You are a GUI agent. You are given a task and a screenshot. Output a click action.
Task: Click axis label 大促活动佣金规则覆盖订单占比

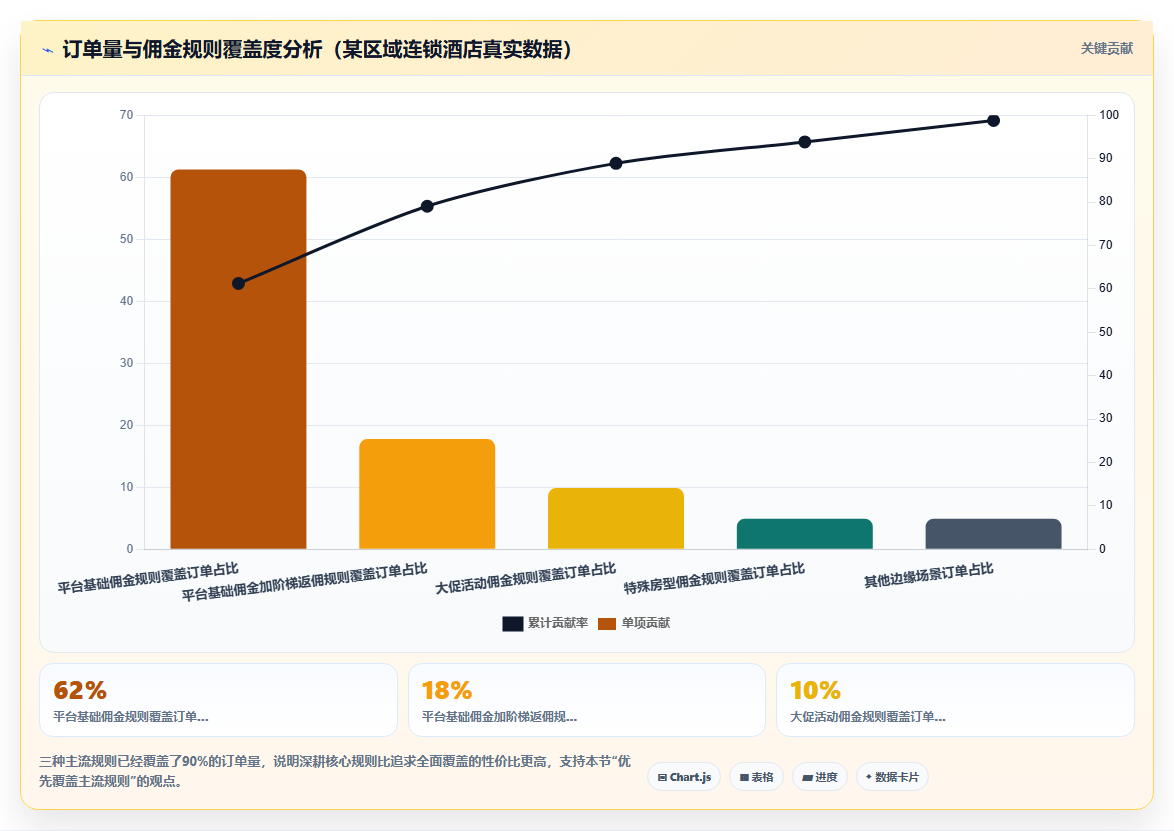525,579
